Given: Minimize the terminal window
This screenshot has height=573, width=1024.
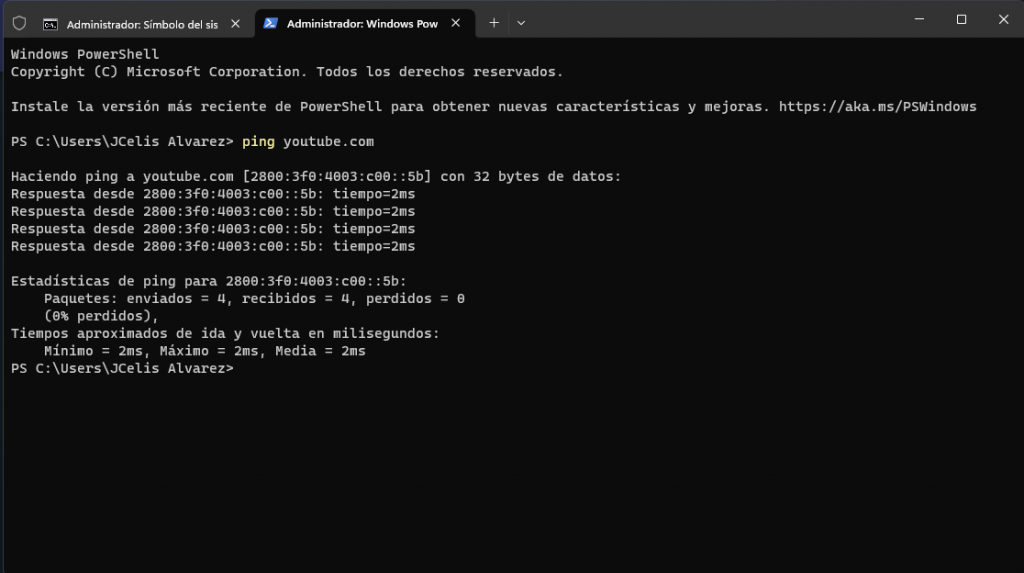Looking at the screenshot, I should (x=915, y=19).
